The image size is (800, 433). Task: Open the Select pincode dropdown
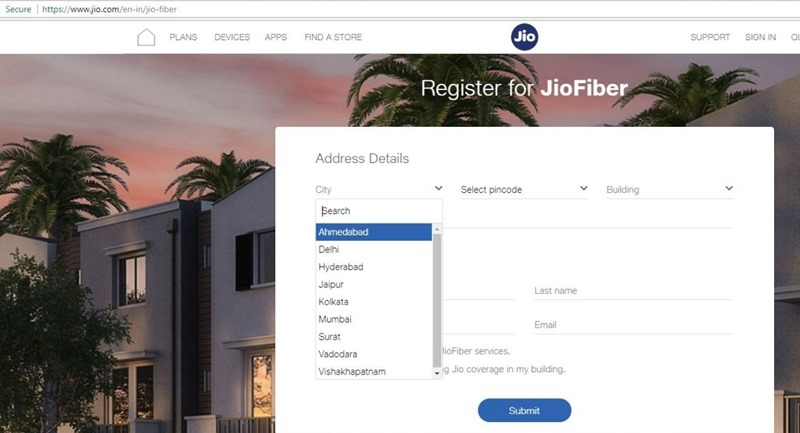click(x=524, y=189)
